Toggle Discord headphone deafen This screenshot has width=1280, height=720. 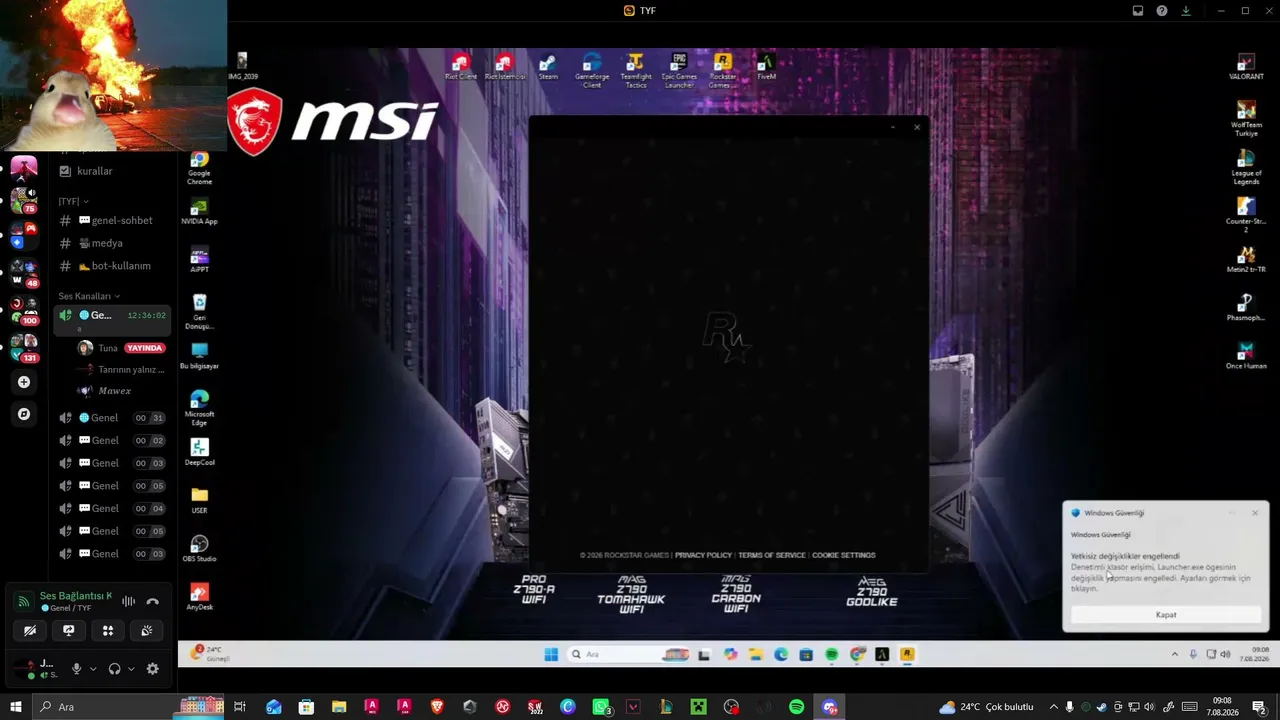pyautogui.click(x=114, y=669)
